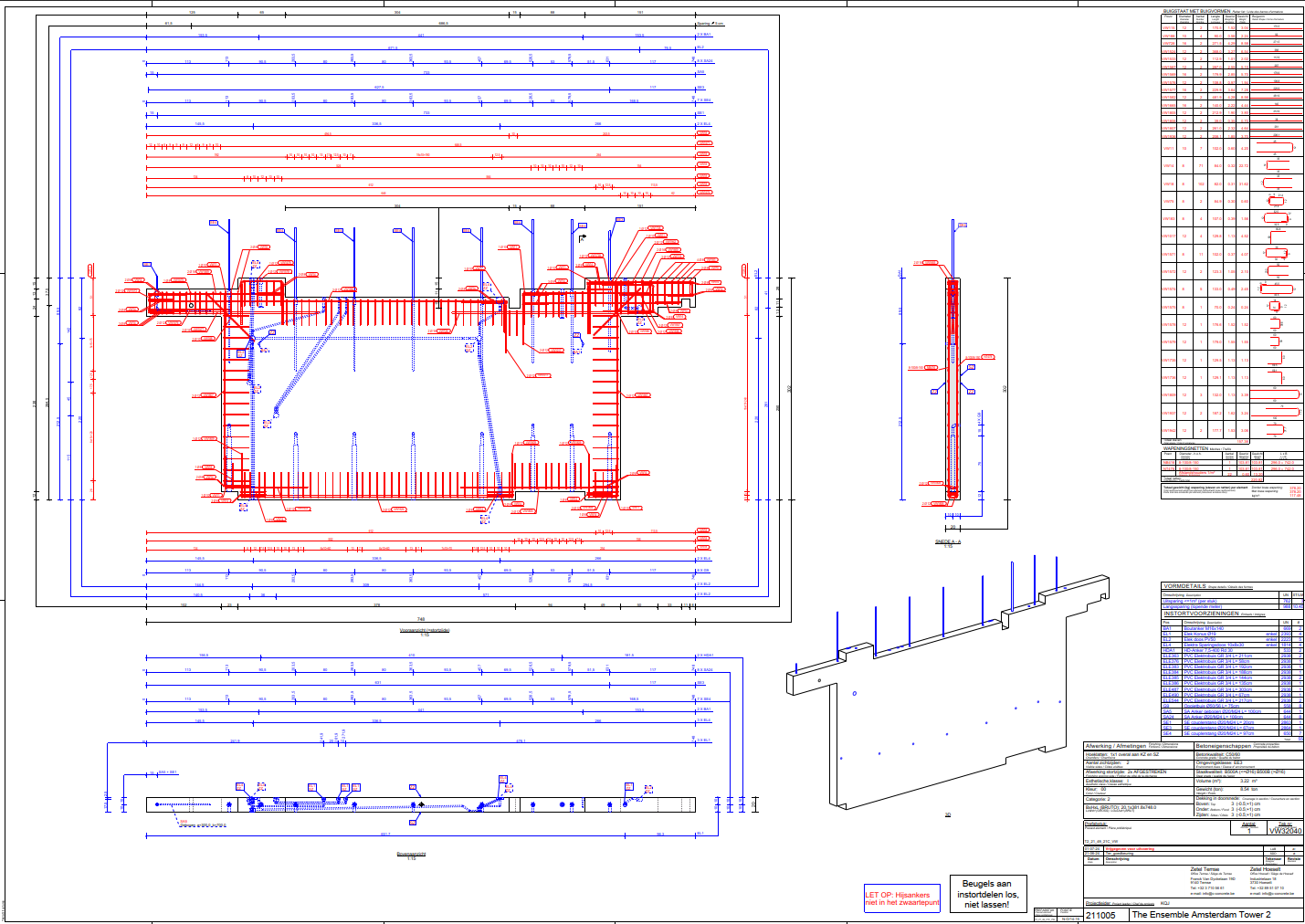Click the 'SNEDE A - A' section label
Image resolution: width=1305 pixels, height=924 pixels.
pyautogui.click(x=947, y=541)
